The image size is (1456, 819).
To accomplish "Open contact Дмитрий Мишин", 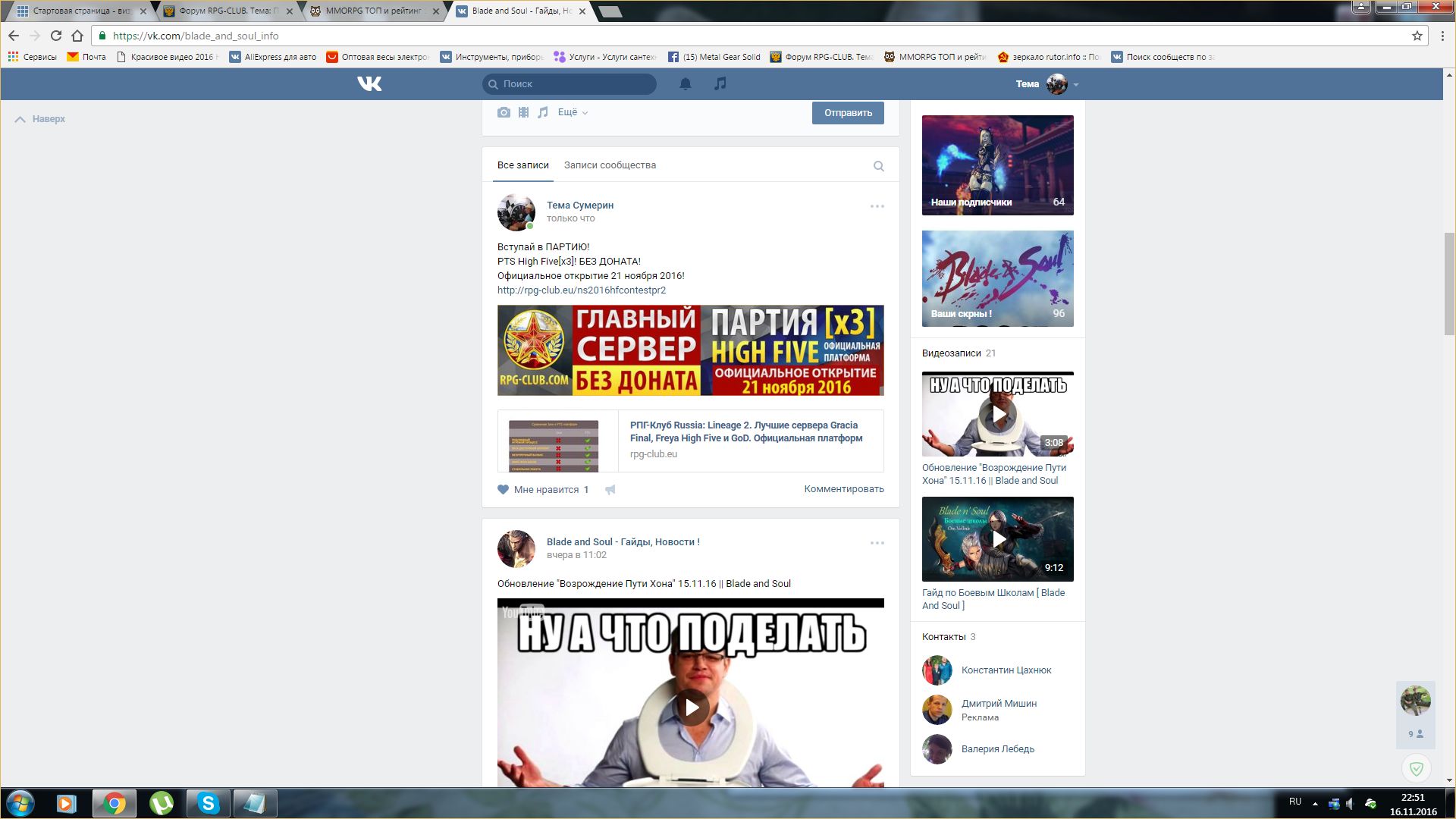I will [999, 704].
